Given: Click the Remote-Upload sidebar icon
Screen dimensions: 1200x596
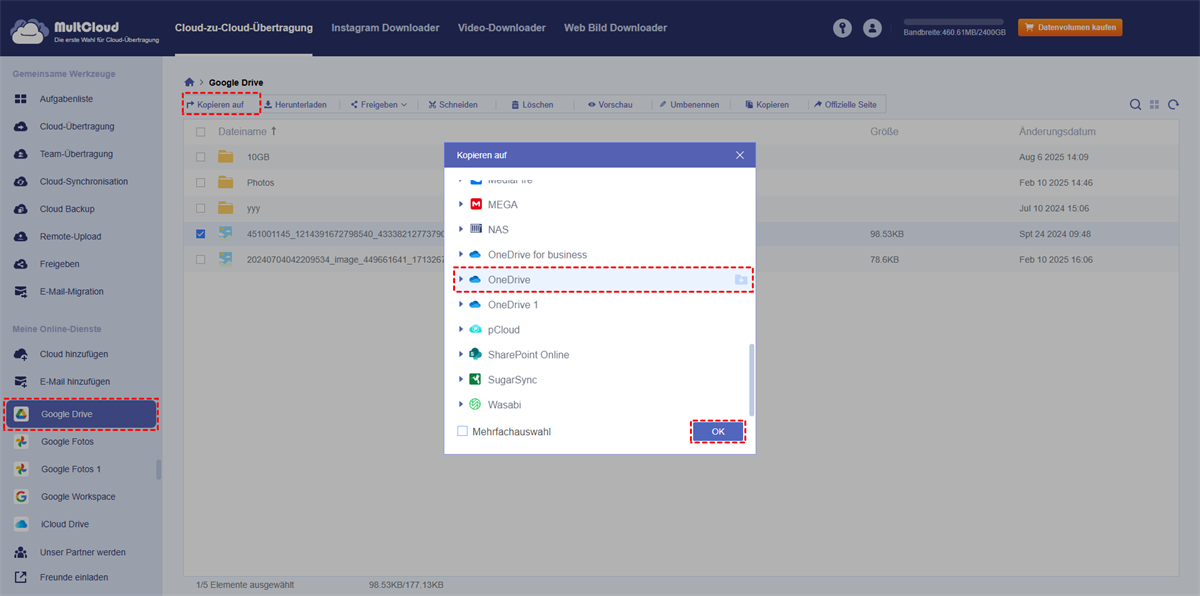Looking at the screenshot, I should point(21,236).
